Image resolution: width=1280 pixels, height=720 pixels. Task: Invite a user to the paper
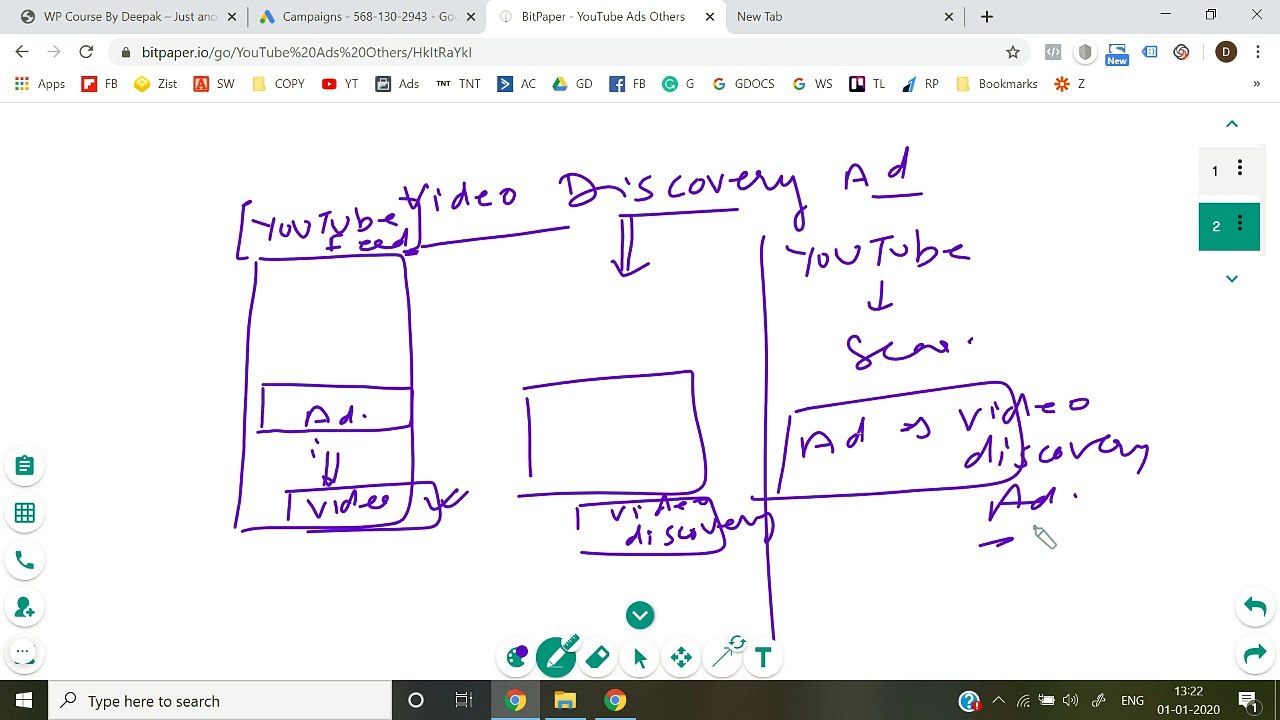(x=25, y=608)
